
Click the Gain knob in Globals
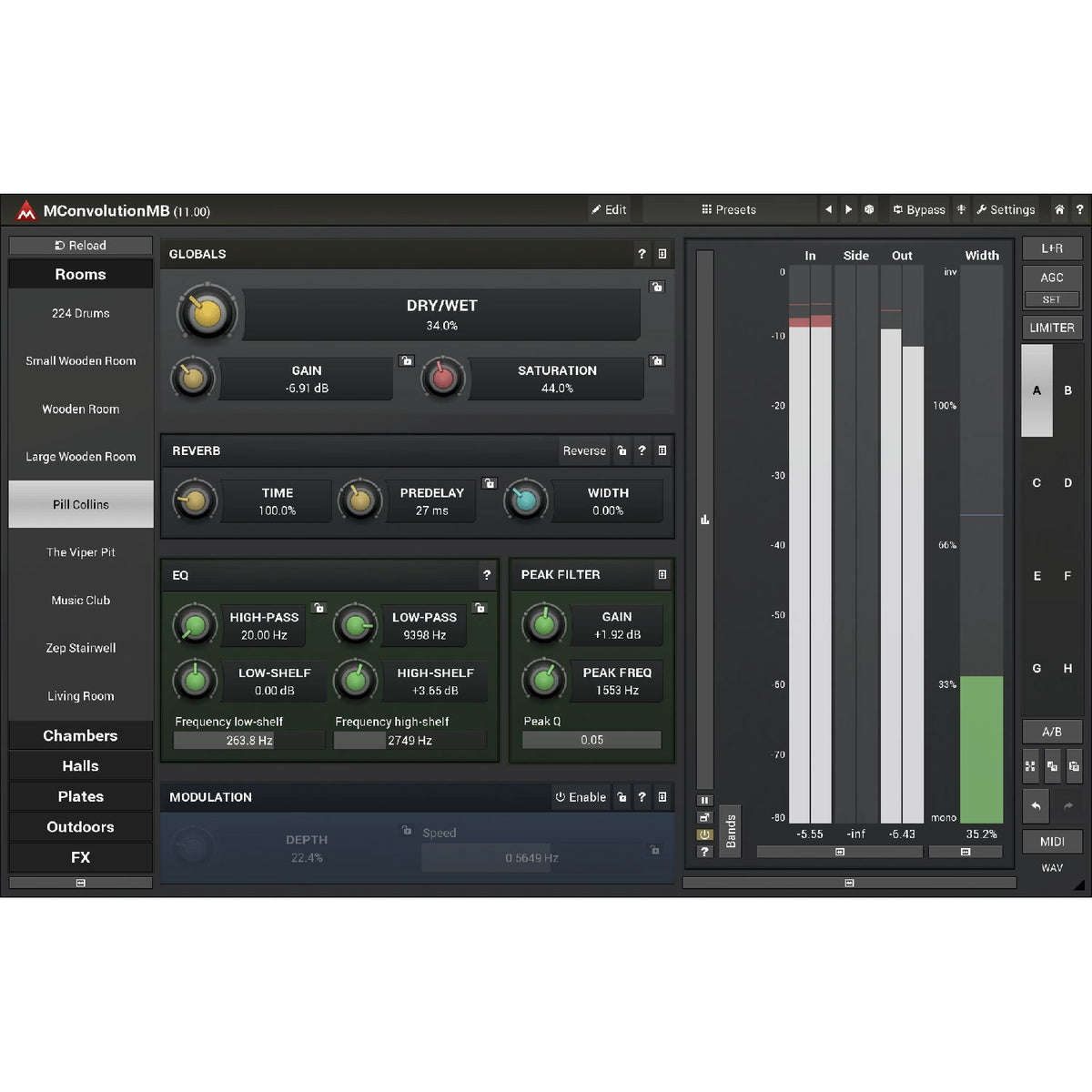pos(193,379)
